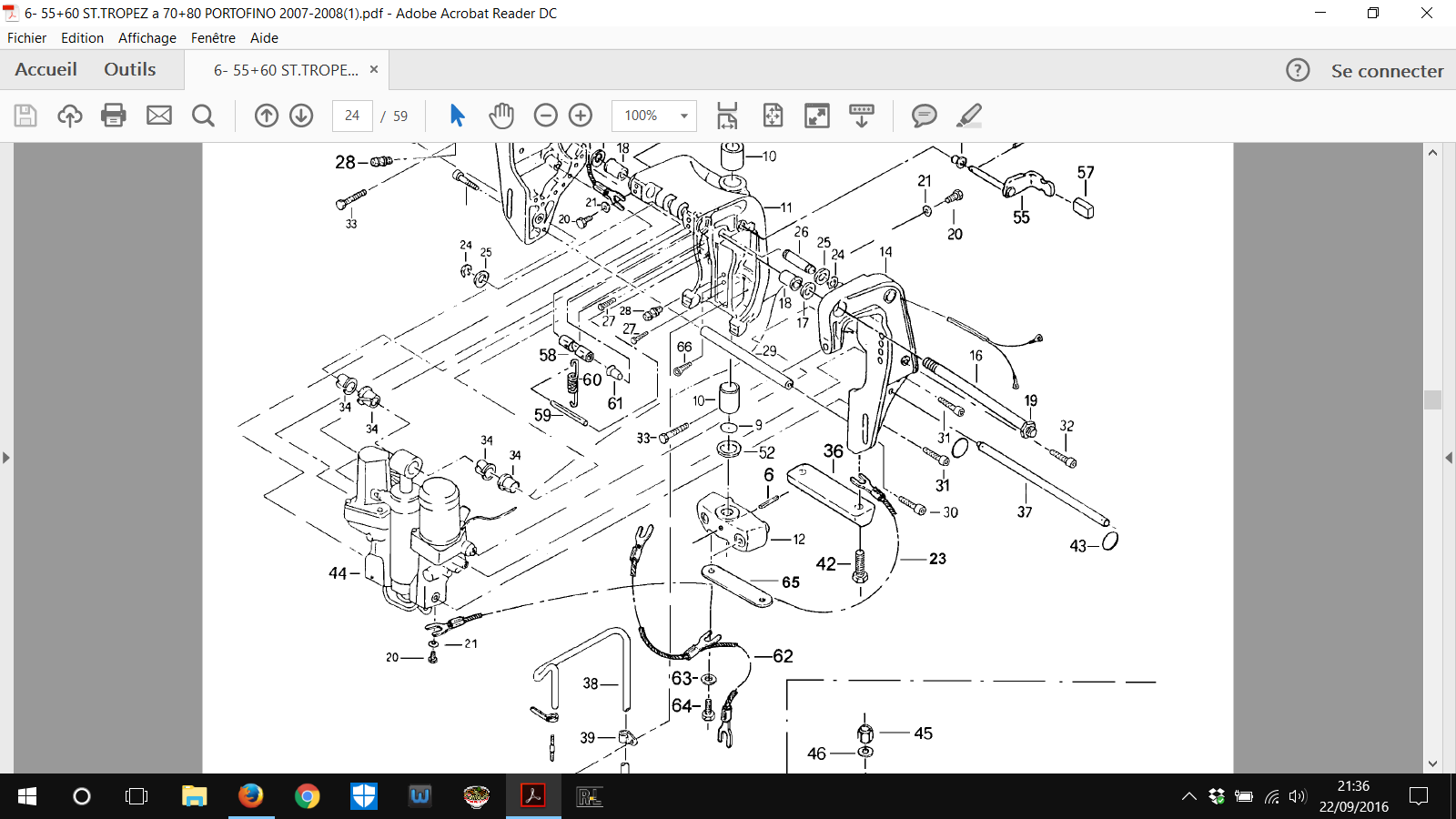The image size is (1456, 819).
Task: Click the Save file icon
Action: click(25, 116)
